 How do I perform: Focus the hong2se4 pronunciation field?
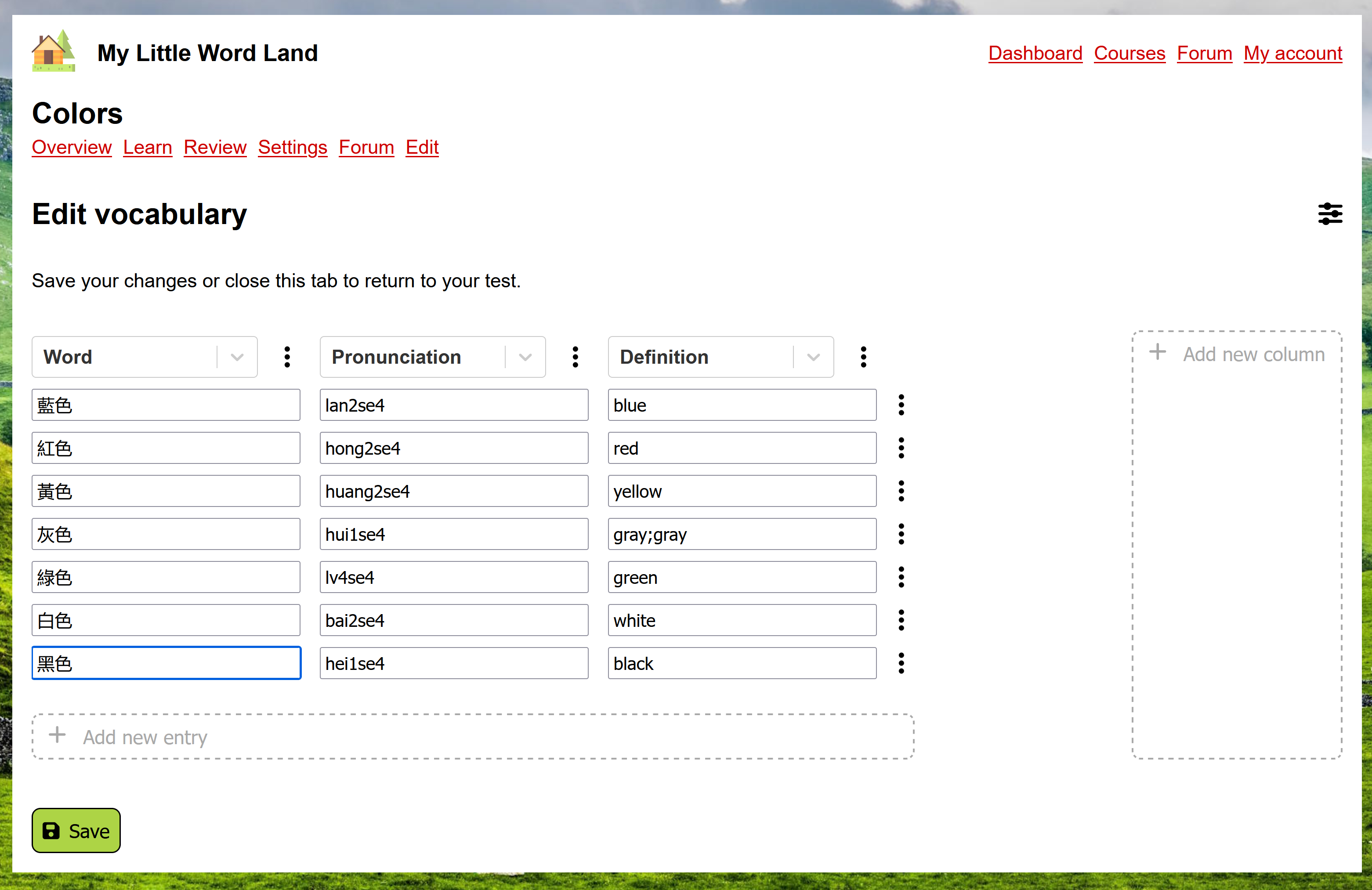[454, 448]
